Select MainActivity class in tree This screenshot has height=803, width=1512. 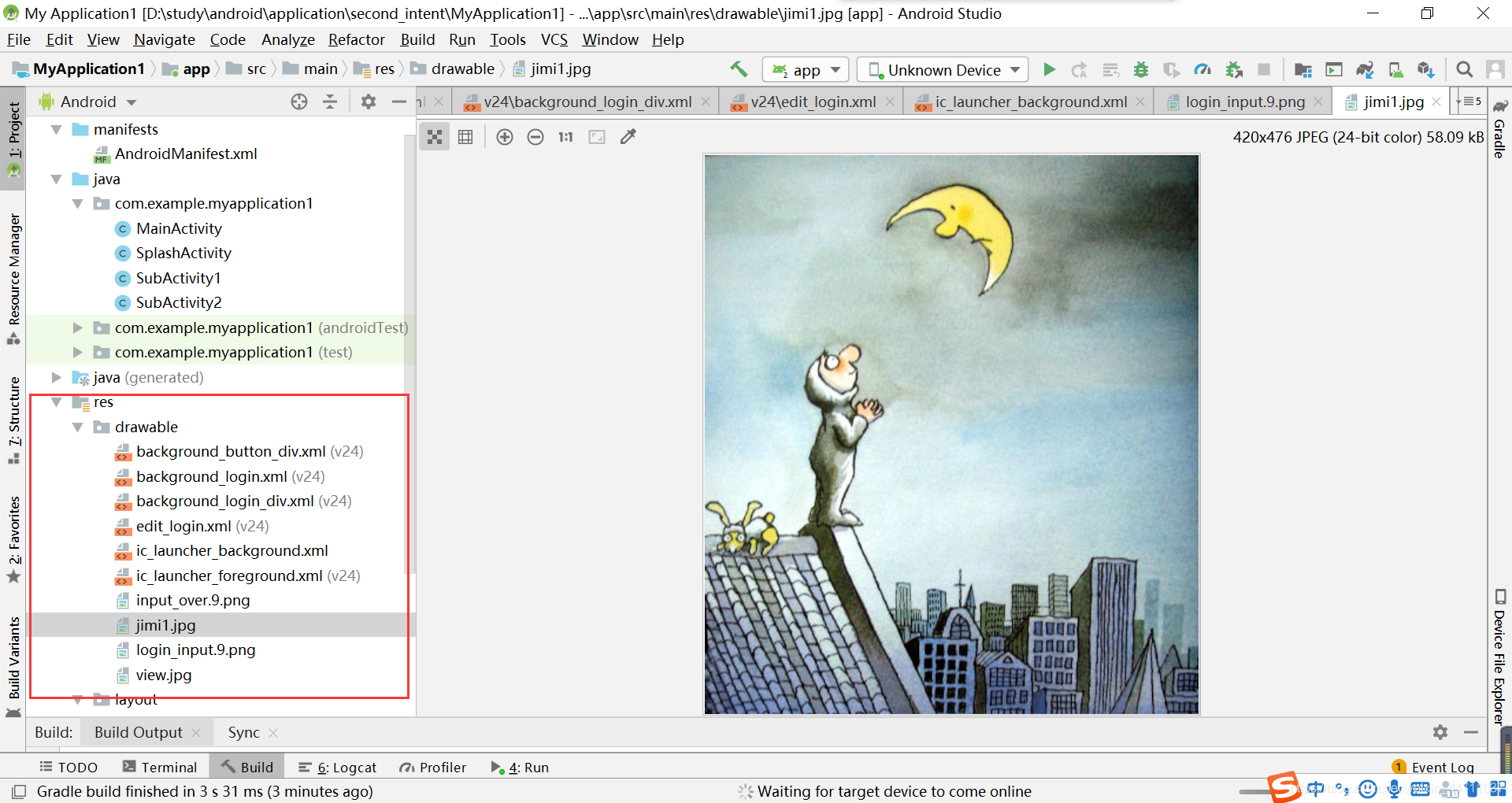click(x=179, y=228)
